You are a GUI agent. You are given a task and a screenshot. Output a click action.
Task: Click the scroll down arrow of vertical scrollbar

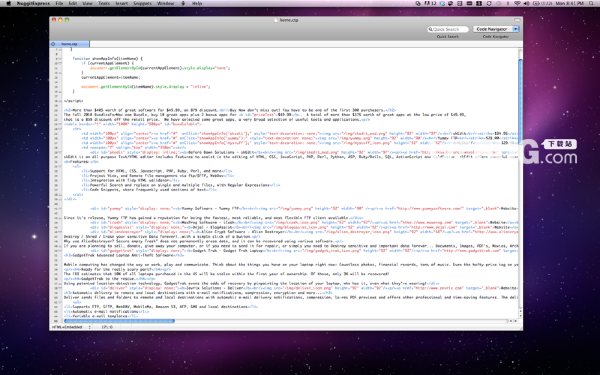pyautogui.click(x=520, y=316)
